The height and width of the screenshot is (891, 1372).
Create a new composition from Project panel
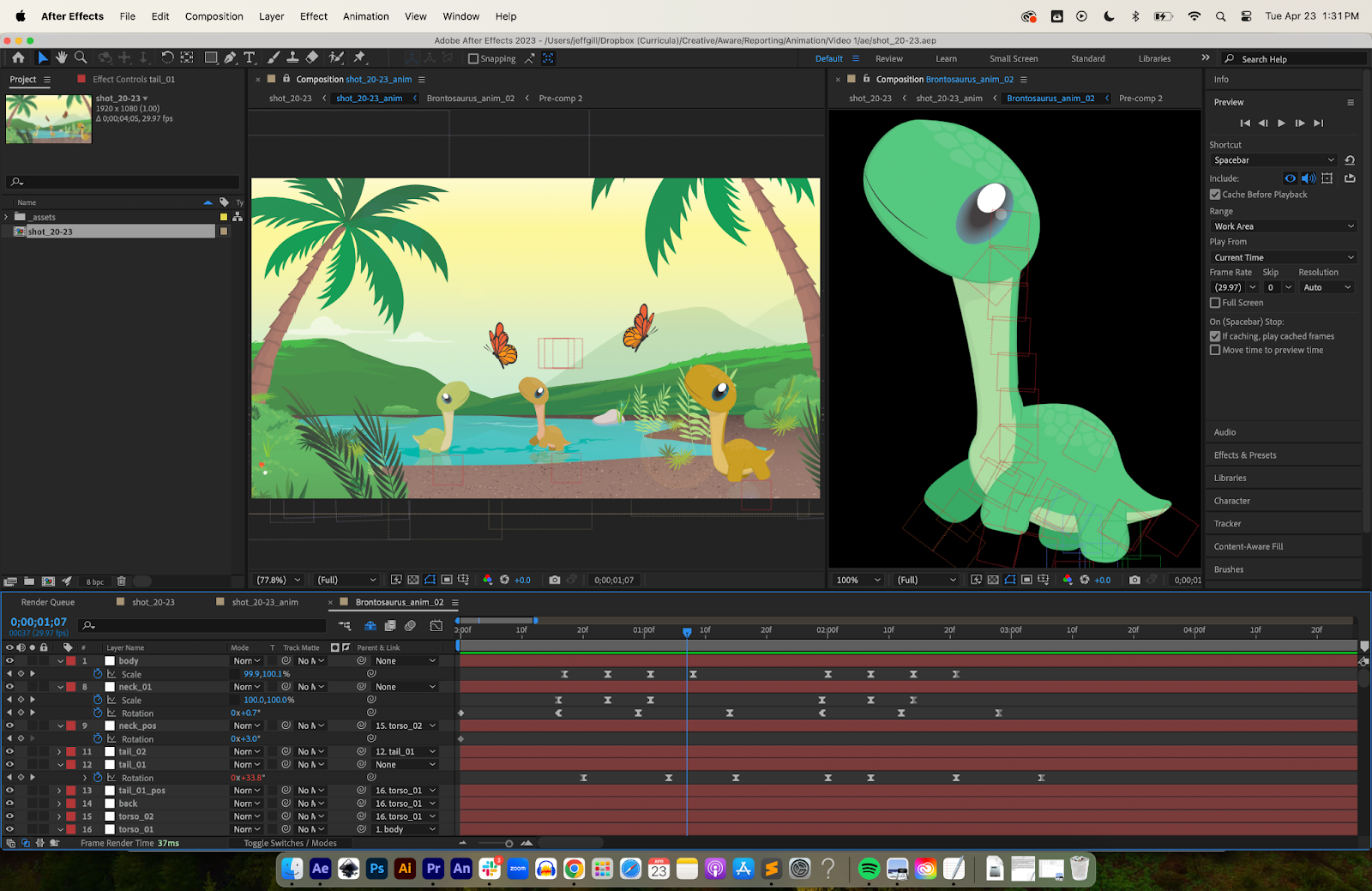click(x=48, y=581)
